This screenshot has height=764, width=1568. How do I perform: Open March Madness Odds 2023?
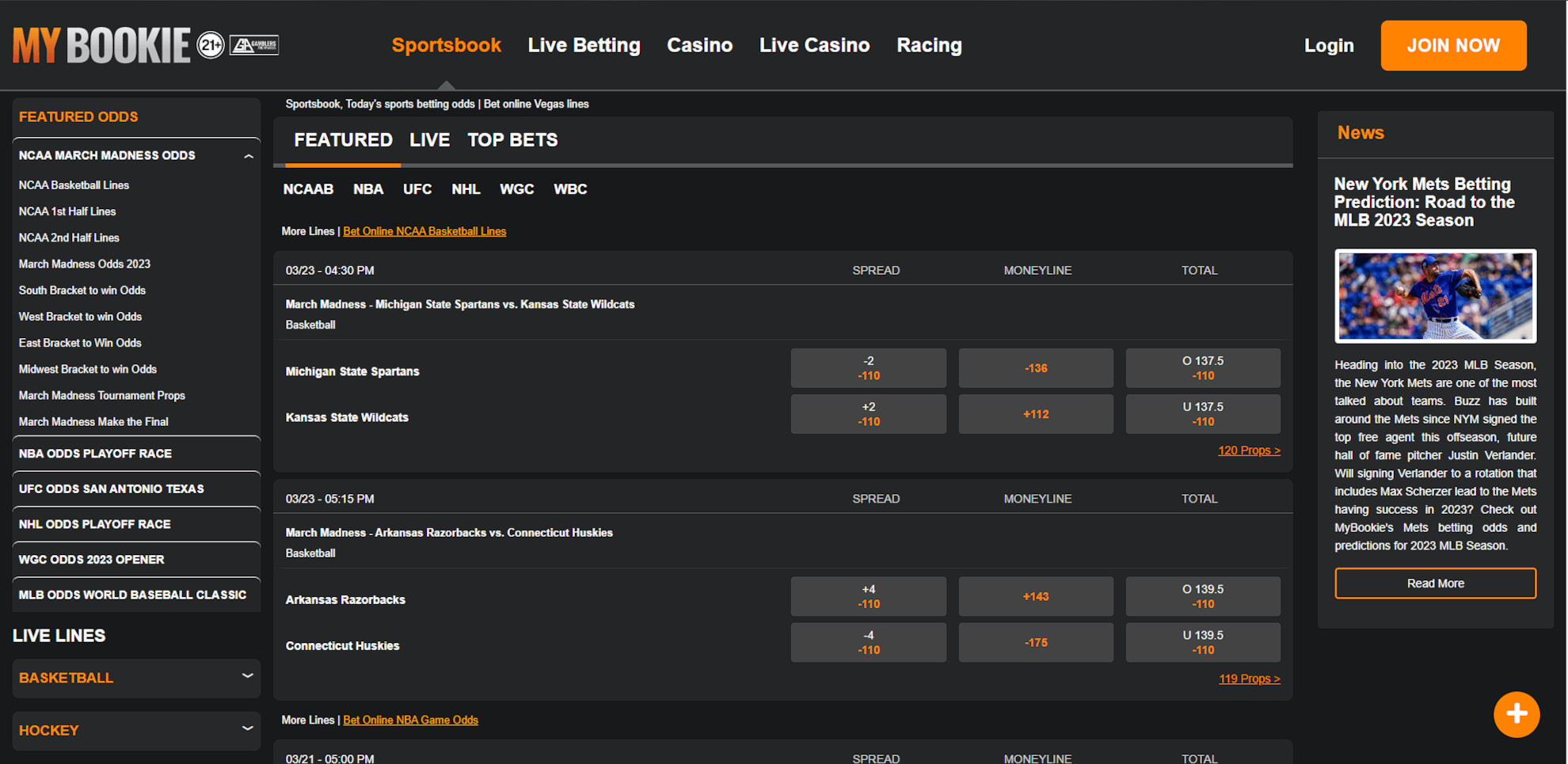(x=85, y=264)
